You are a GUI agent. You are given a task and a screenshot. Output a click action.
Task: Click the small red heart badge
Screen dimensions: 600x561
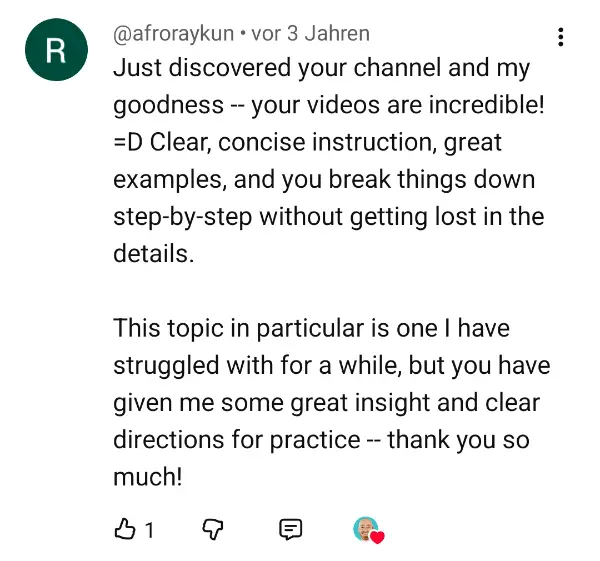[x=378, y=537]
